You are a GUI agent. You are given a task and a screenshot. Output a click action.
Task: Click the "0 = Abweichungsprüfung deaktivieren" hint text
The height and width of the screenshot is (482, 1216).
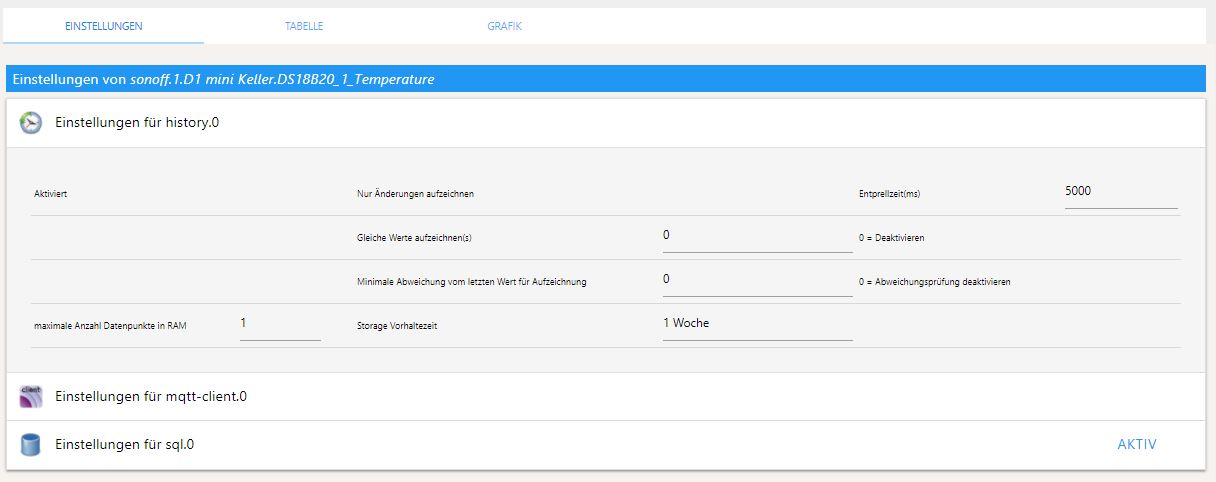(x=934, y=282)
